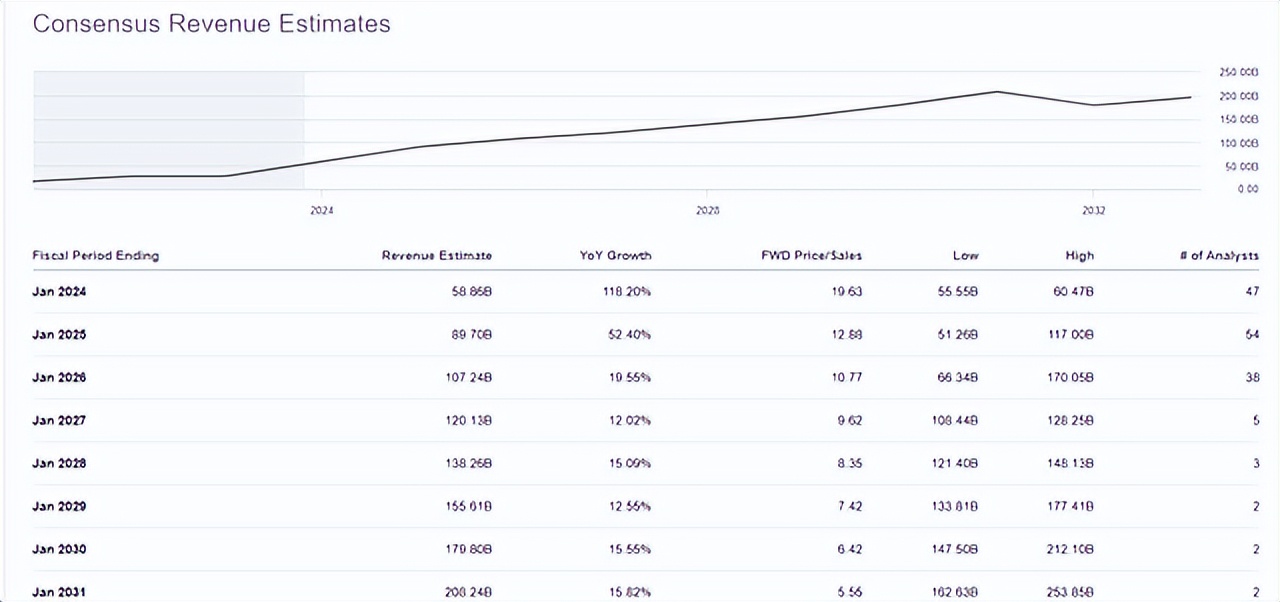This screenshot has width=1280, height=602.
Task: Click the FWD Price/Sales column header
Action: [811, 255]
